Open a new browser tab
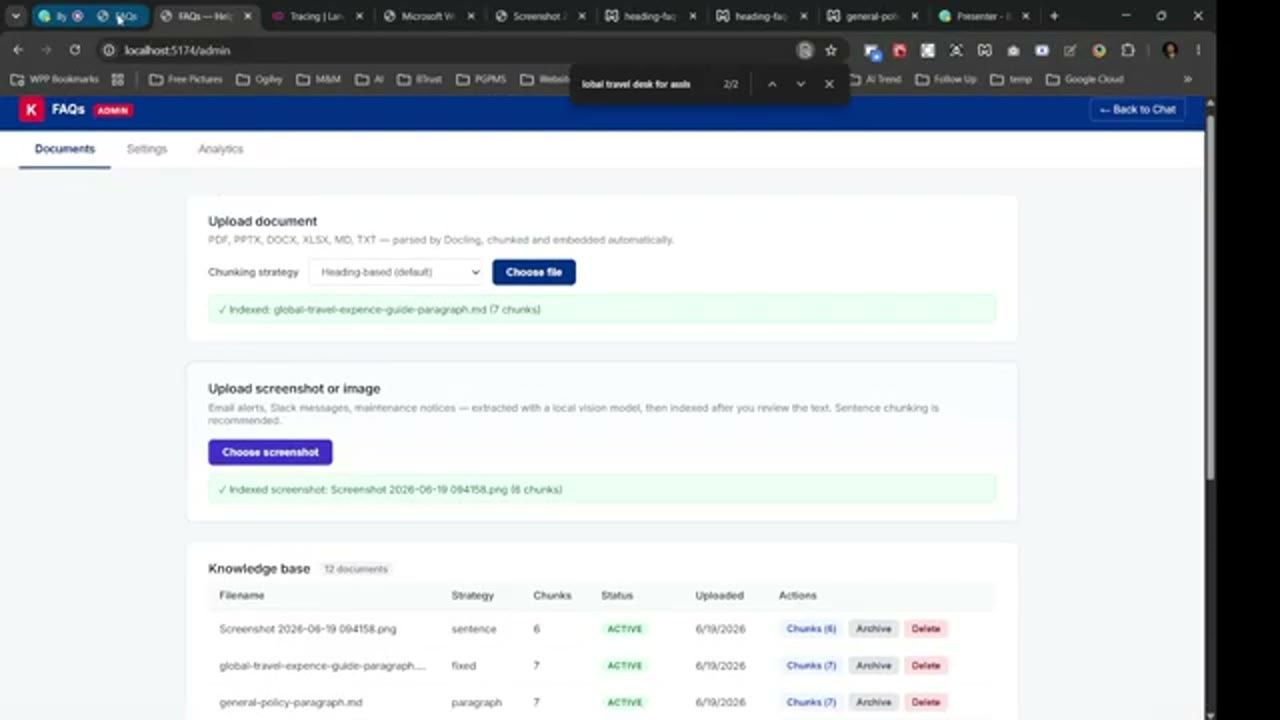 1054,16
